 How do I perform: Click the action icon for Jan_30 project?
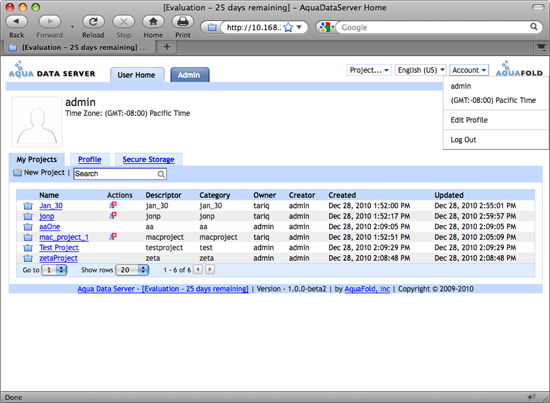tap(113, 205)
